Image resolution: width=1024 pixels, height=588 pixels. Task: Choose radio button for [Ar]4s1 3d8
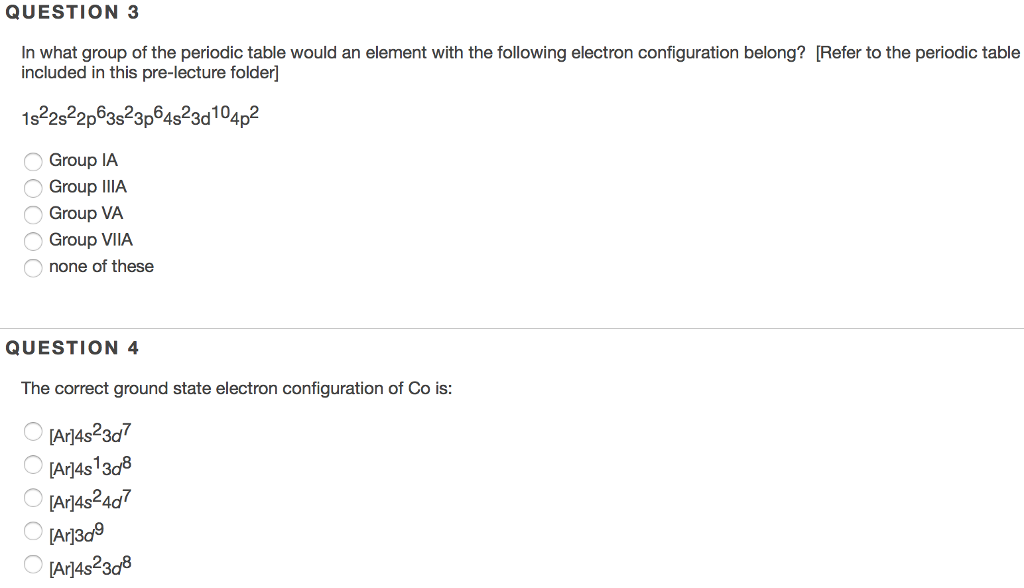tap(34, 465)
